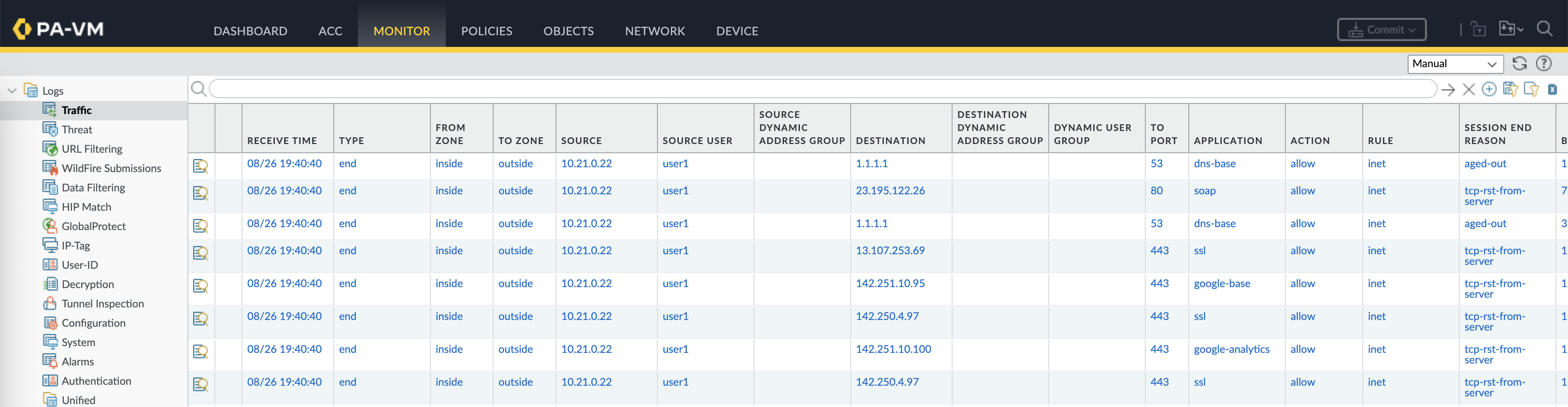Open the Commit dropdown
Image resolution: width=1568 pixels, height=407 pixels.
point(1381,29)
